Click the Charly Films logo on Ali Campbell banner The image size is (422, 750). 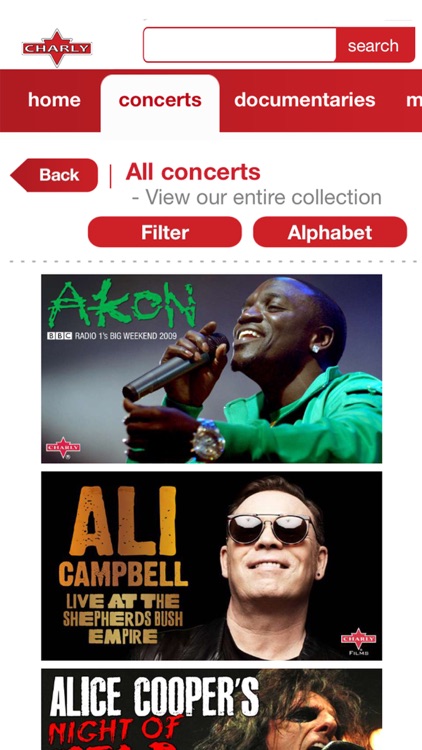pos(358,641)
